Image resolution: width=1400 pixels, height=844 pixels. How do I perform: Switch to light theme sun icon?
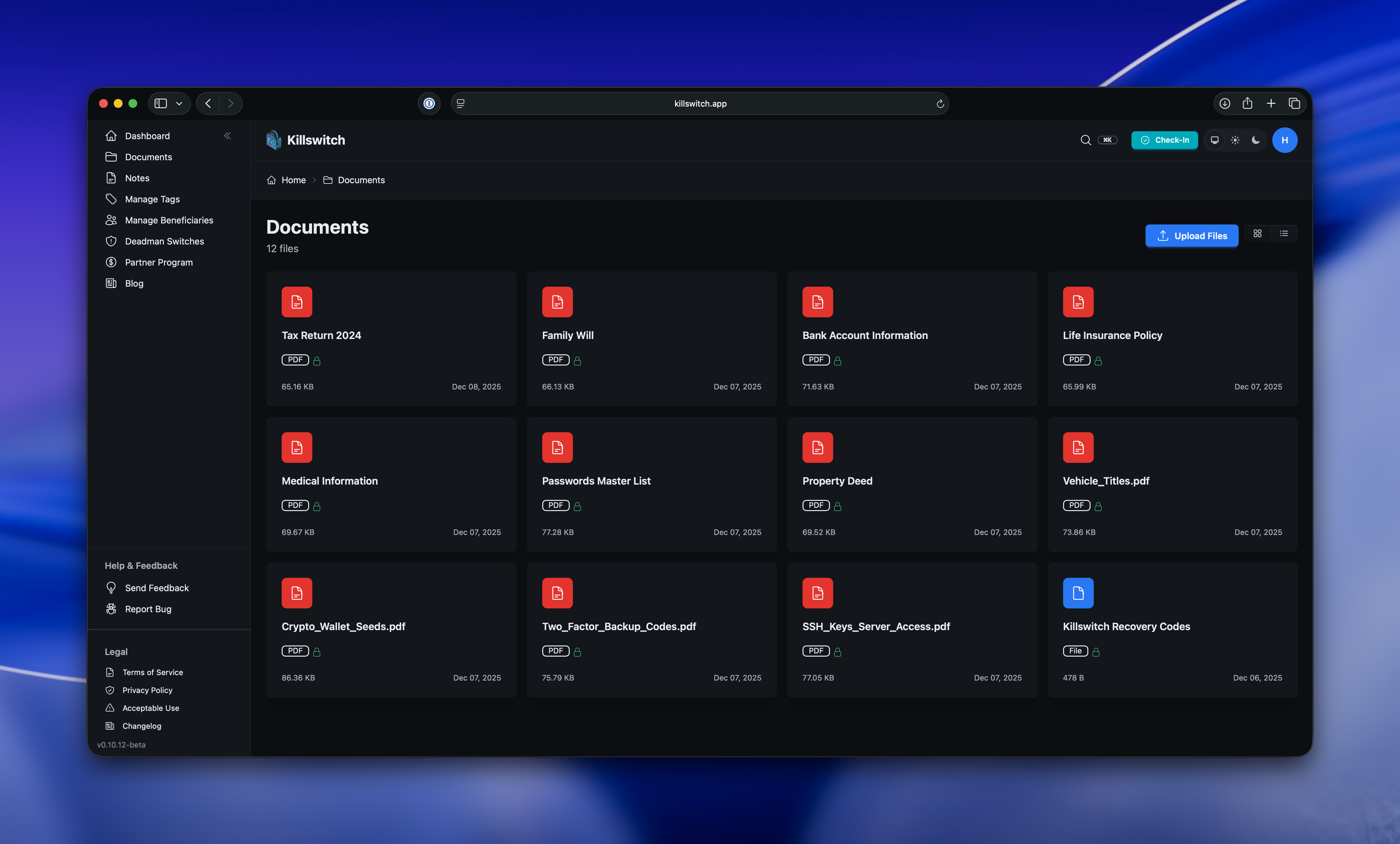point(1235,140)
